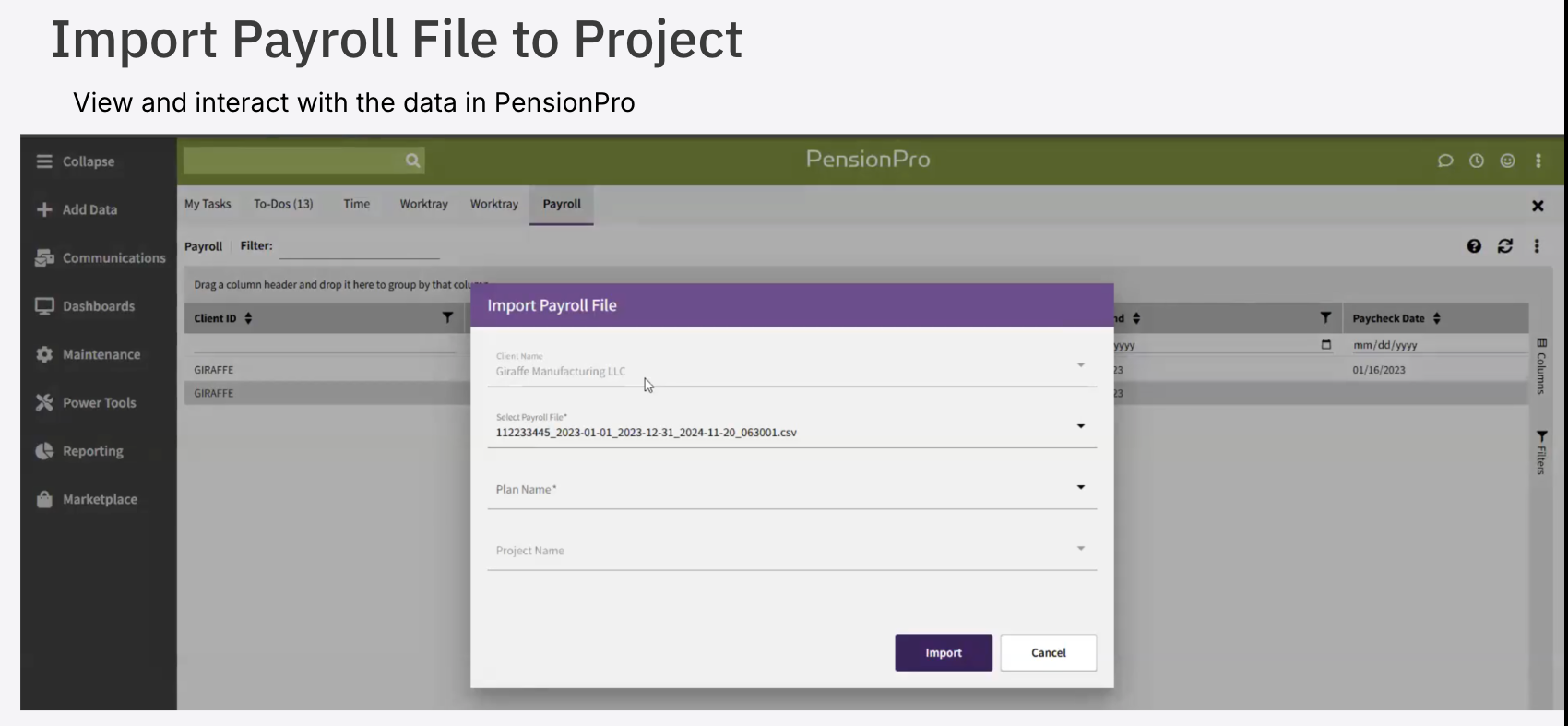Open Power Tools in the sidebar
Screen dimensions: 1568x726
(86, 403)
